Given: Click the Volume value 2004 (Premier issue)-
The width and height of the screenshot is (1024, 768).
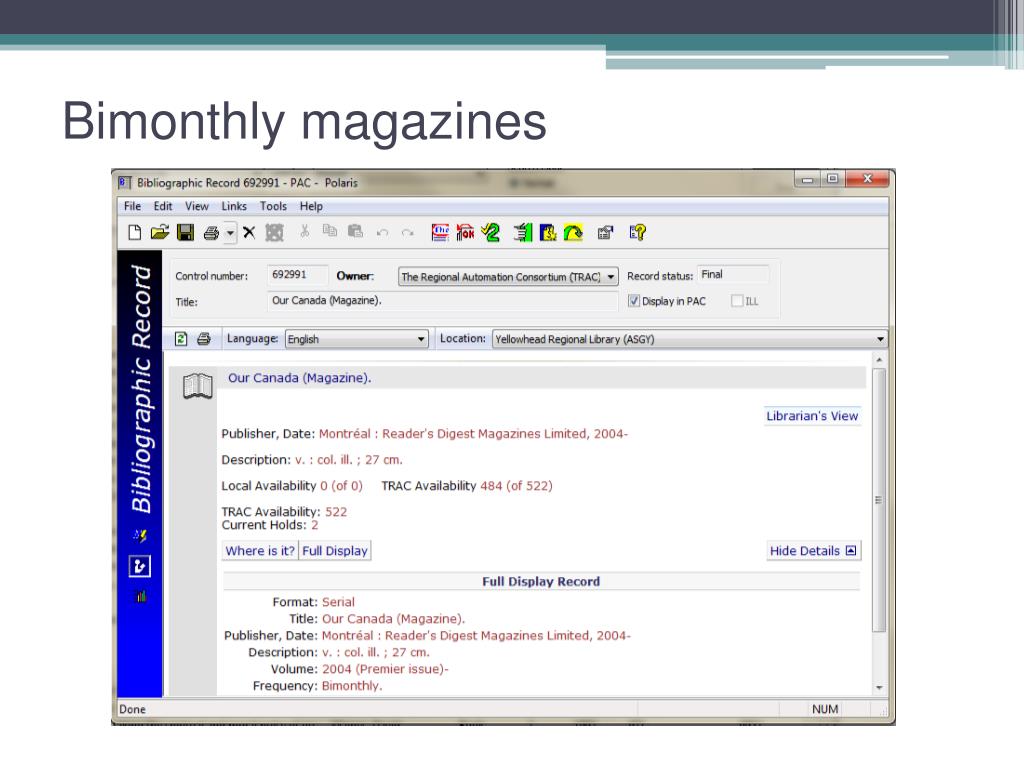Looking at the screenshot, I should tap(385, 669).
